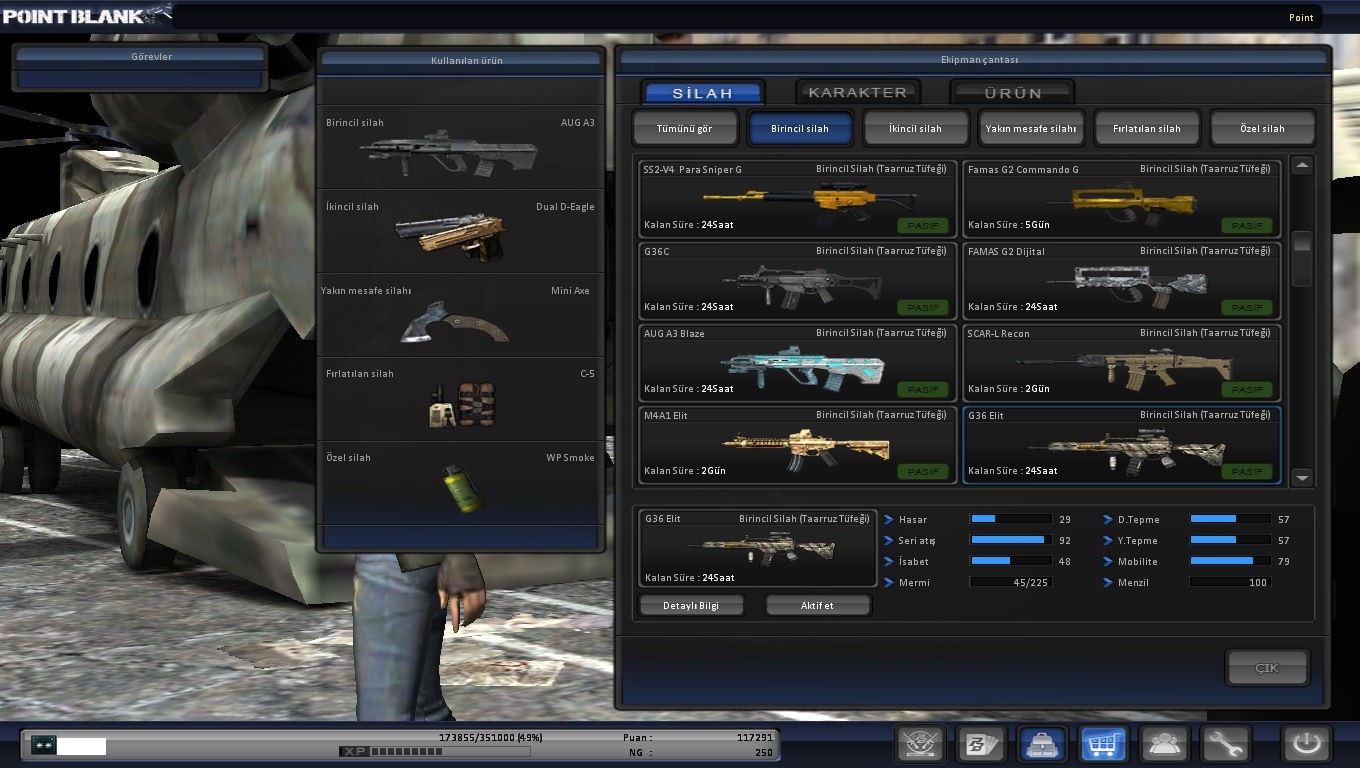1360x768 pixels.
Task: Switch to the KARAKTER tab
Action: (857, 93)
